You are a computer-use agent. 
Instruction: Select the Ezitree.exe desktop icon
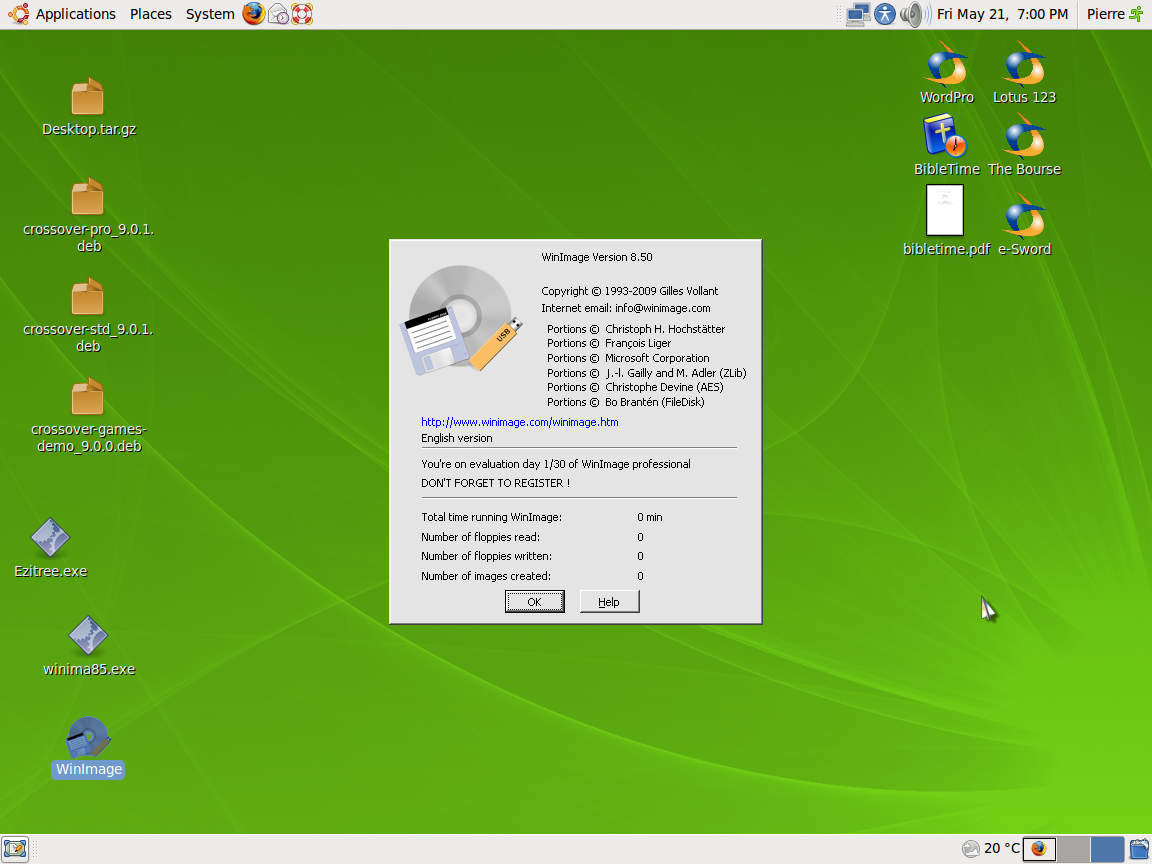[x=50, y=539]
